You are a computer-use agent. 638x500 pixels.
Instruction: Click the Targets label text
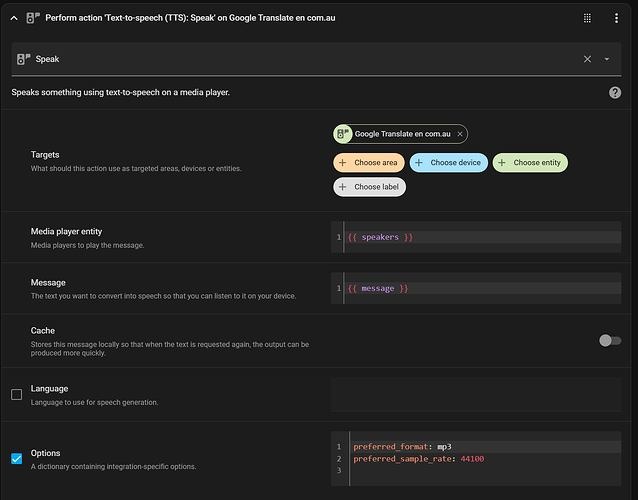click(x=45, y=155)
